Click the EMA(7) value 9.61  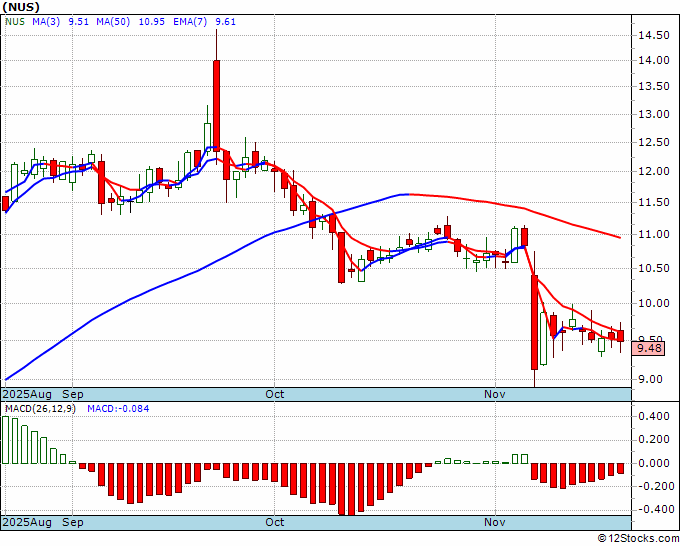click(x=226, y=22)
